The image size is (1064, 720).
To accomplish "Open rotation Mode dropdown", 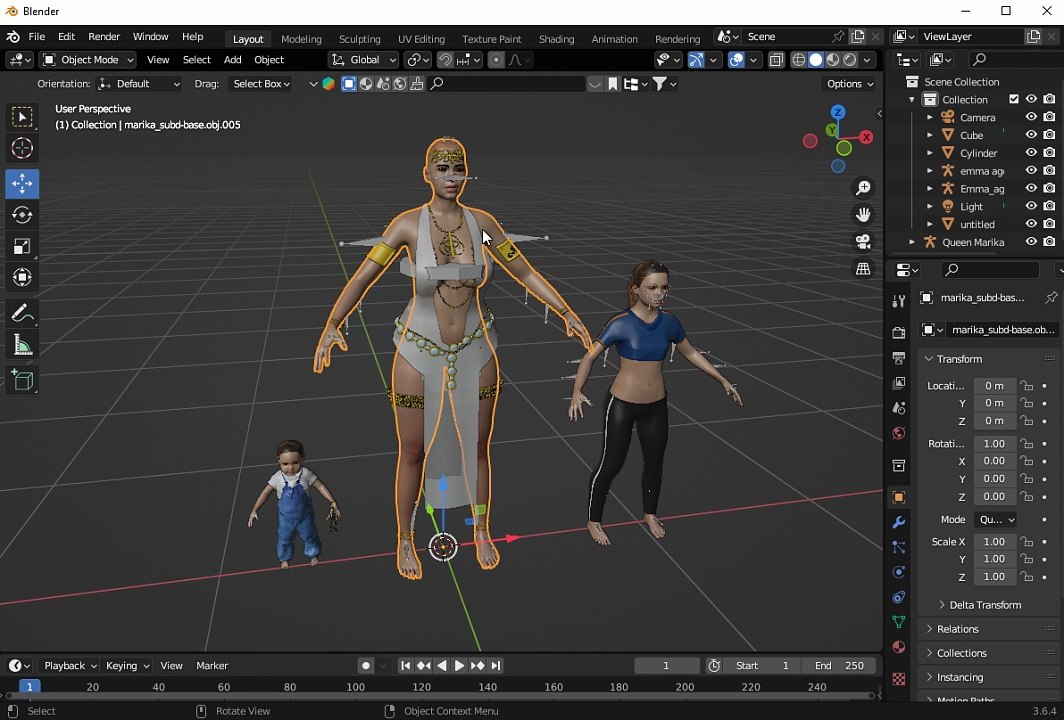I will (995, 519).
